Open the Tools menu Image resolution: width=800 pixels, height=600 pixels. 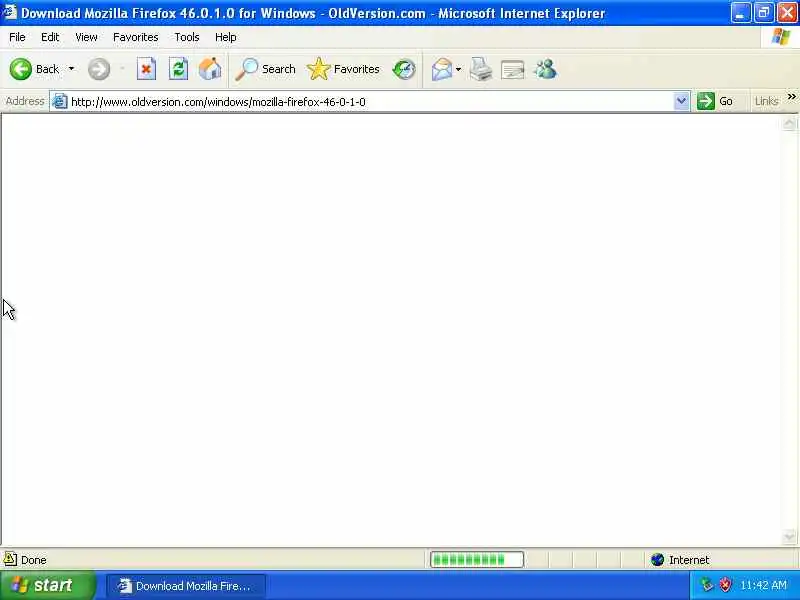[187, 37]
